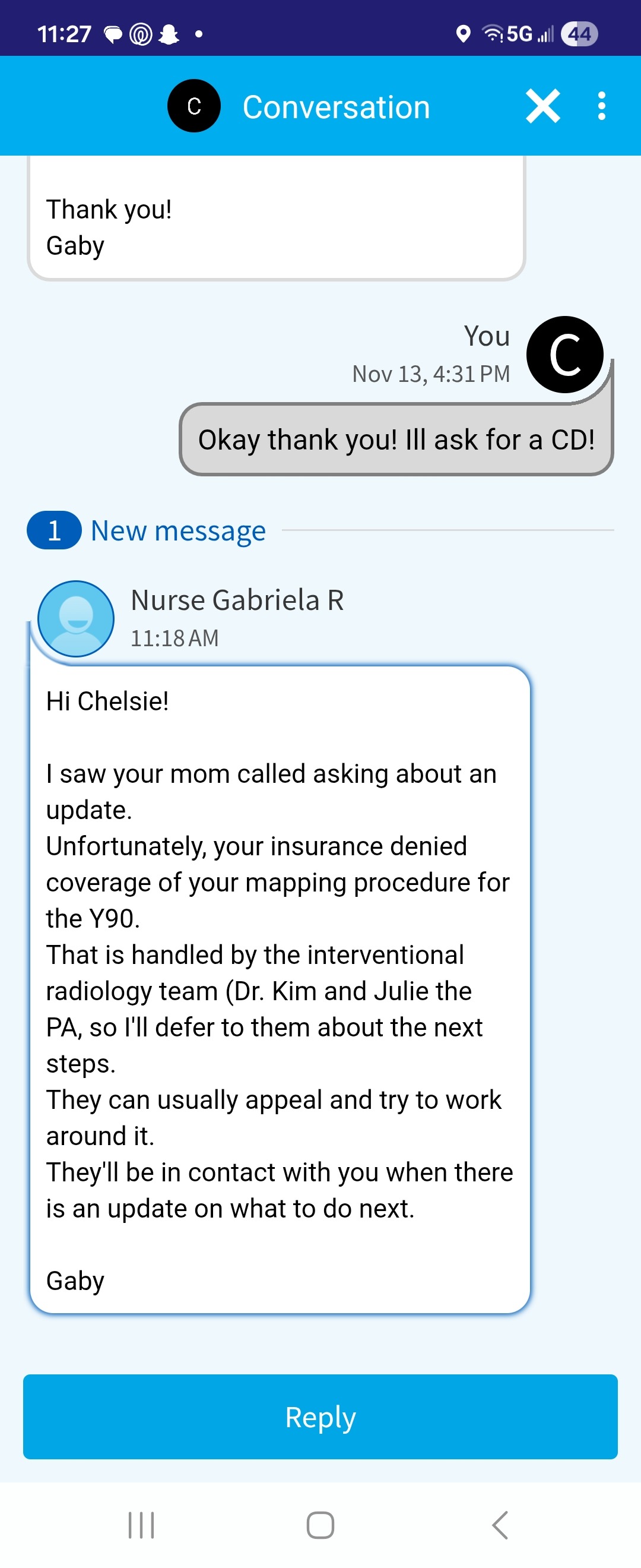Tap the 1 new message badge

click(x=54, y=531)
